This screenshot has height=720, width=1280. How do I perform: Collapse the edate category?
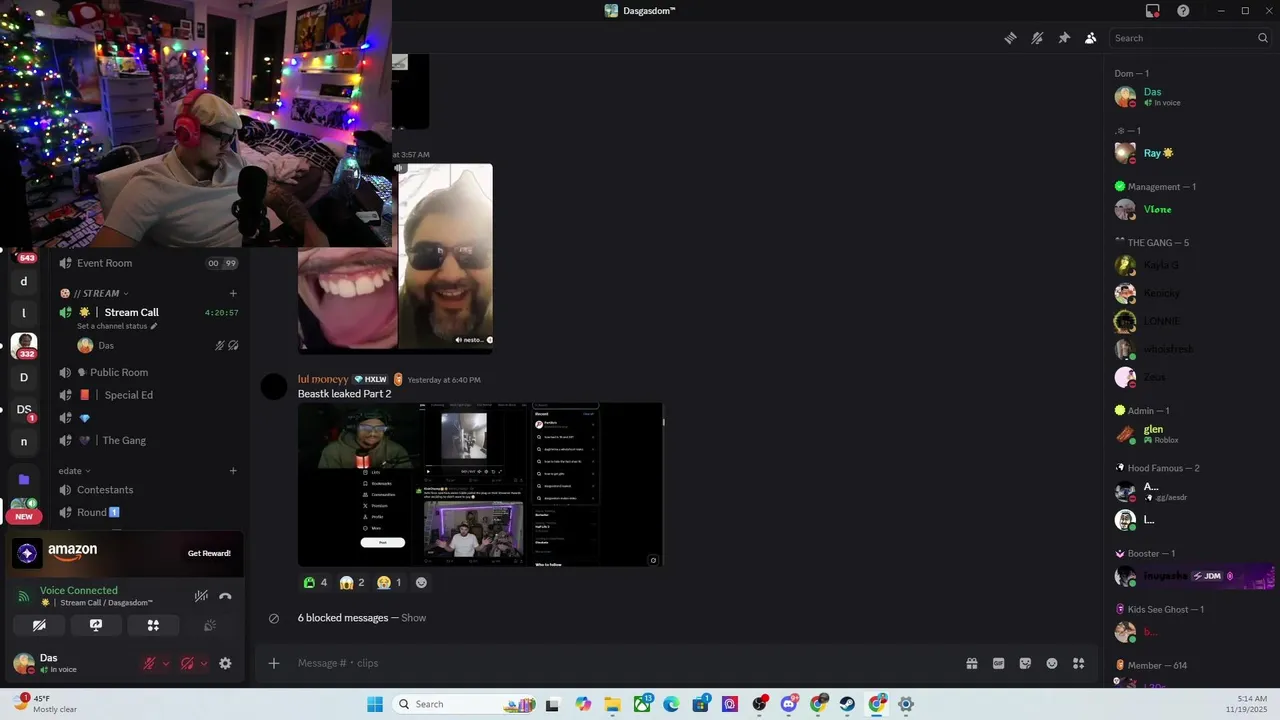coord(74,471)
